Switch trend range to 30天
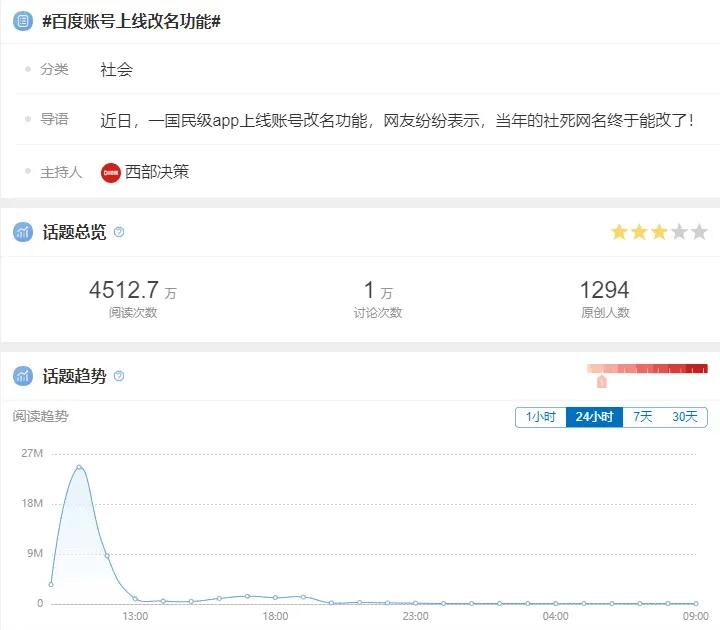The image size is (720, 630). 685,417
